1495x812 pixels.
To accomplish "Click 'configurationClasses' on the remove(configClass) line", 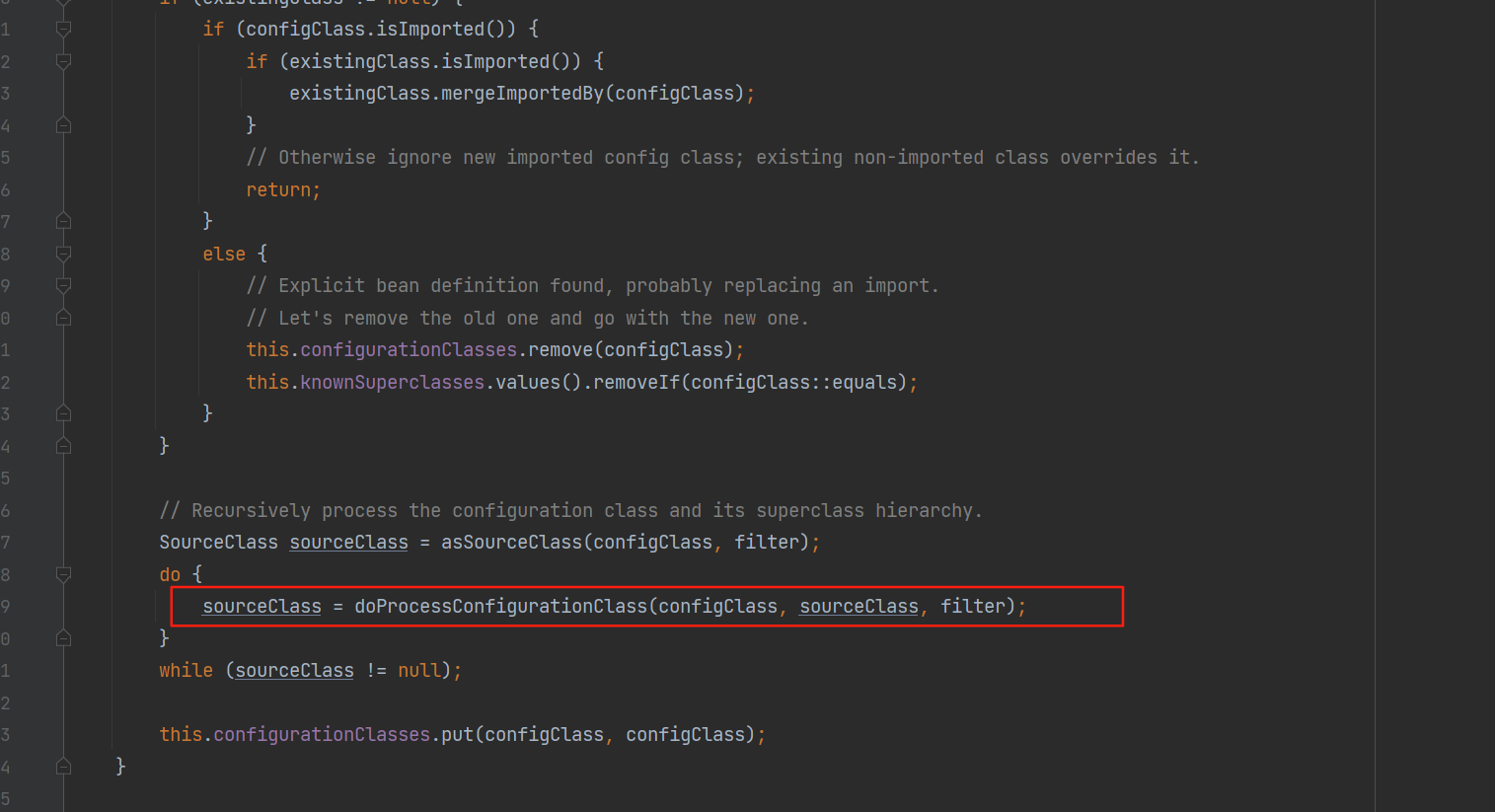I will pos(409,349).
